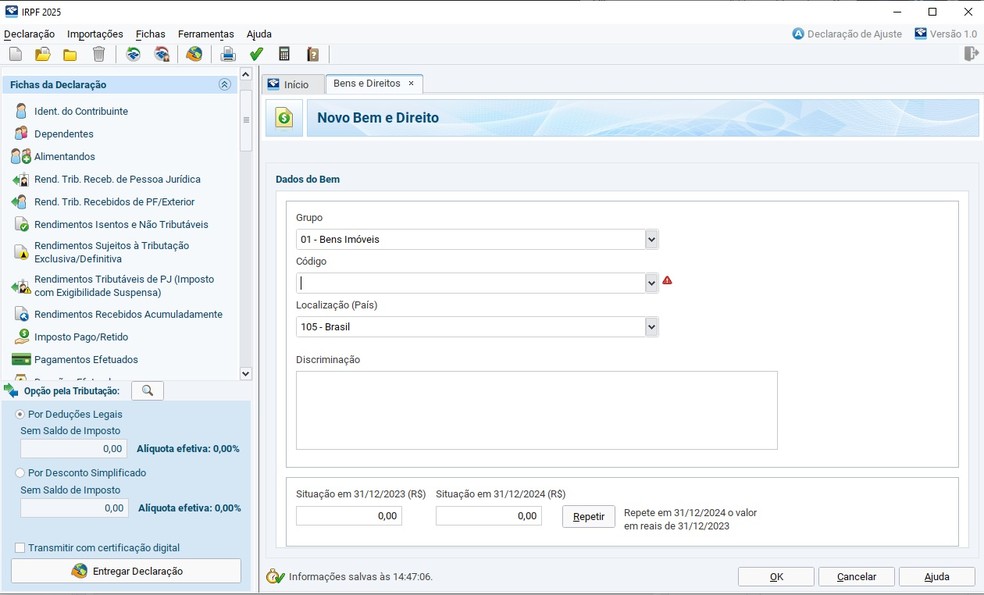Select Por Desconto Simplificado option
984x595 pixels.
tap(20, 473)
